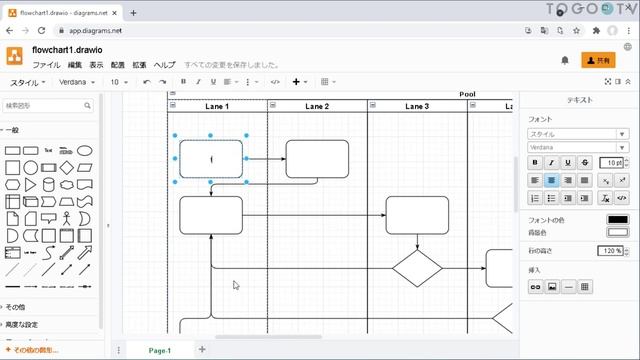
Task: Toggle bold in the top toolbar
Action: tap(183, 82)
